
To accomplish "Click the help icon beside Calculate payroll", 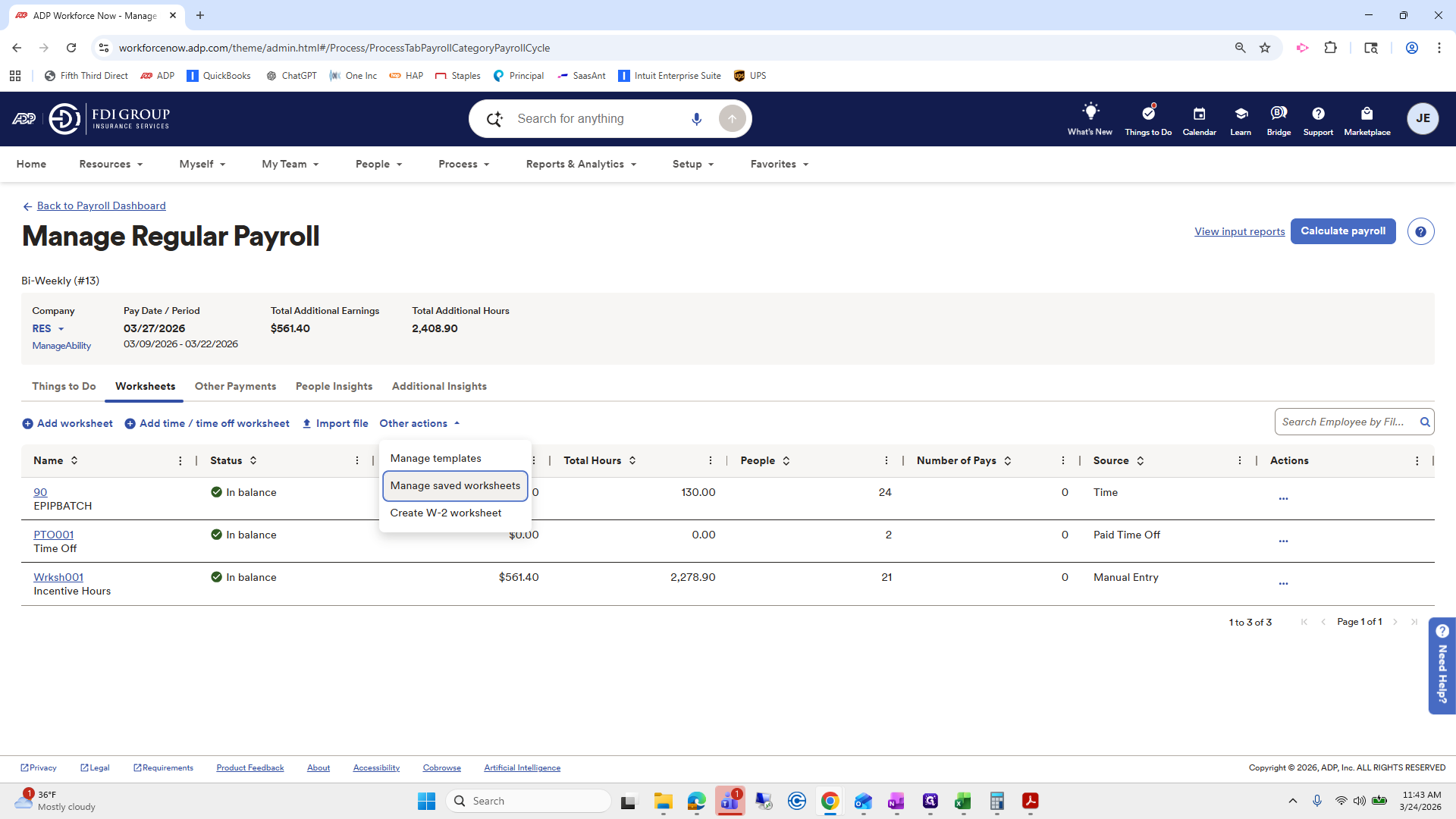I will (x=1420, y=231).
